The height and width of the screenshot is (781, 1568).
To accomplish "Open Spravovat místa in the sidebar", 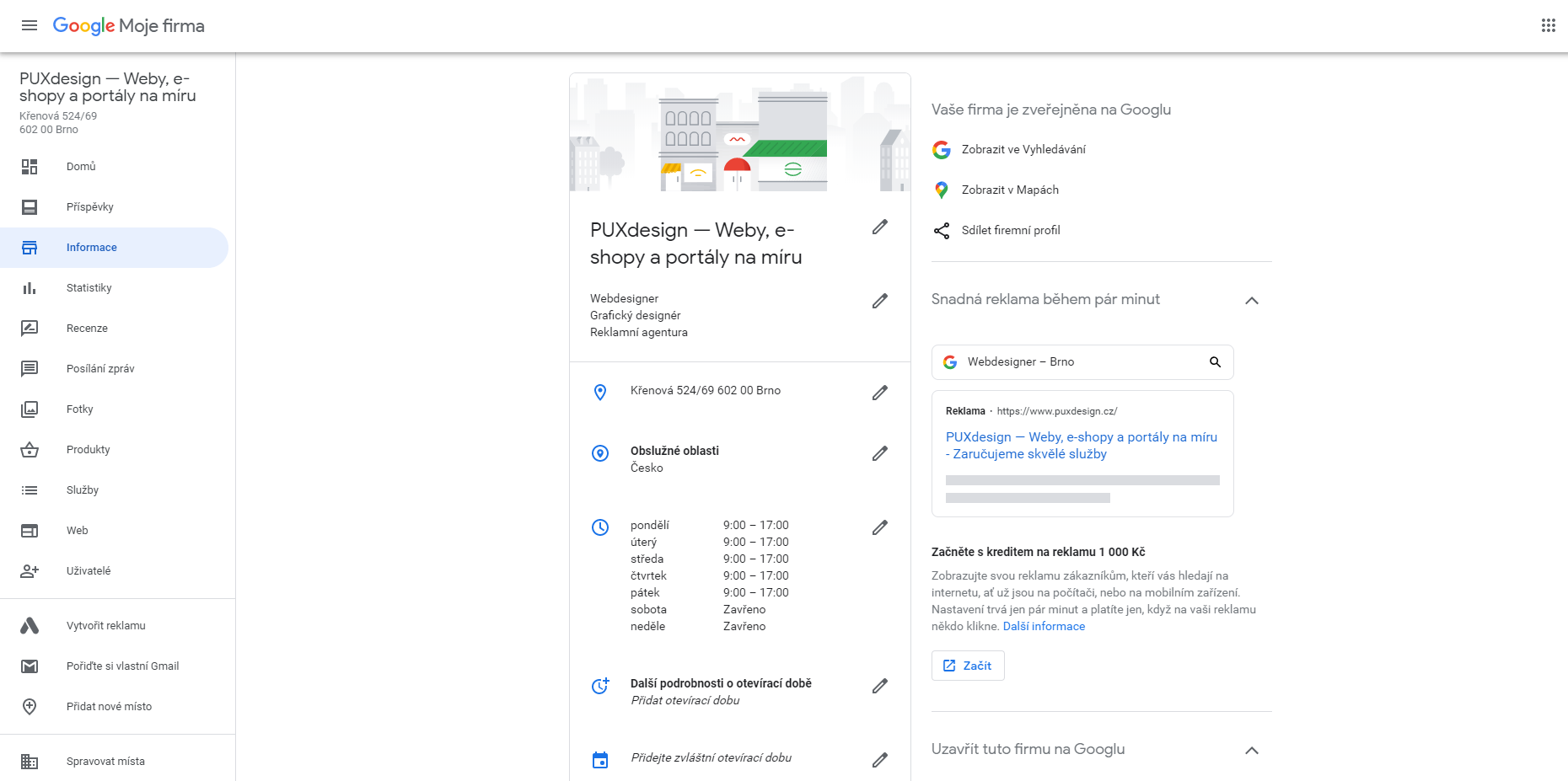I will 105,762.
